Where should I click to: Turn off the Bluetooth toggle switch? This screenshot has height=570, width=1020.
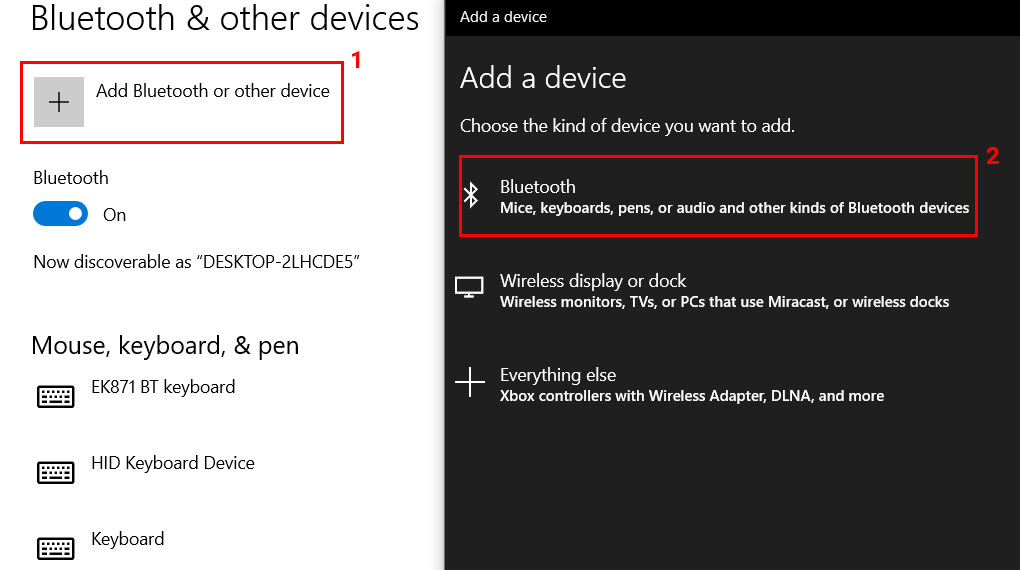[x=60, y=214]
